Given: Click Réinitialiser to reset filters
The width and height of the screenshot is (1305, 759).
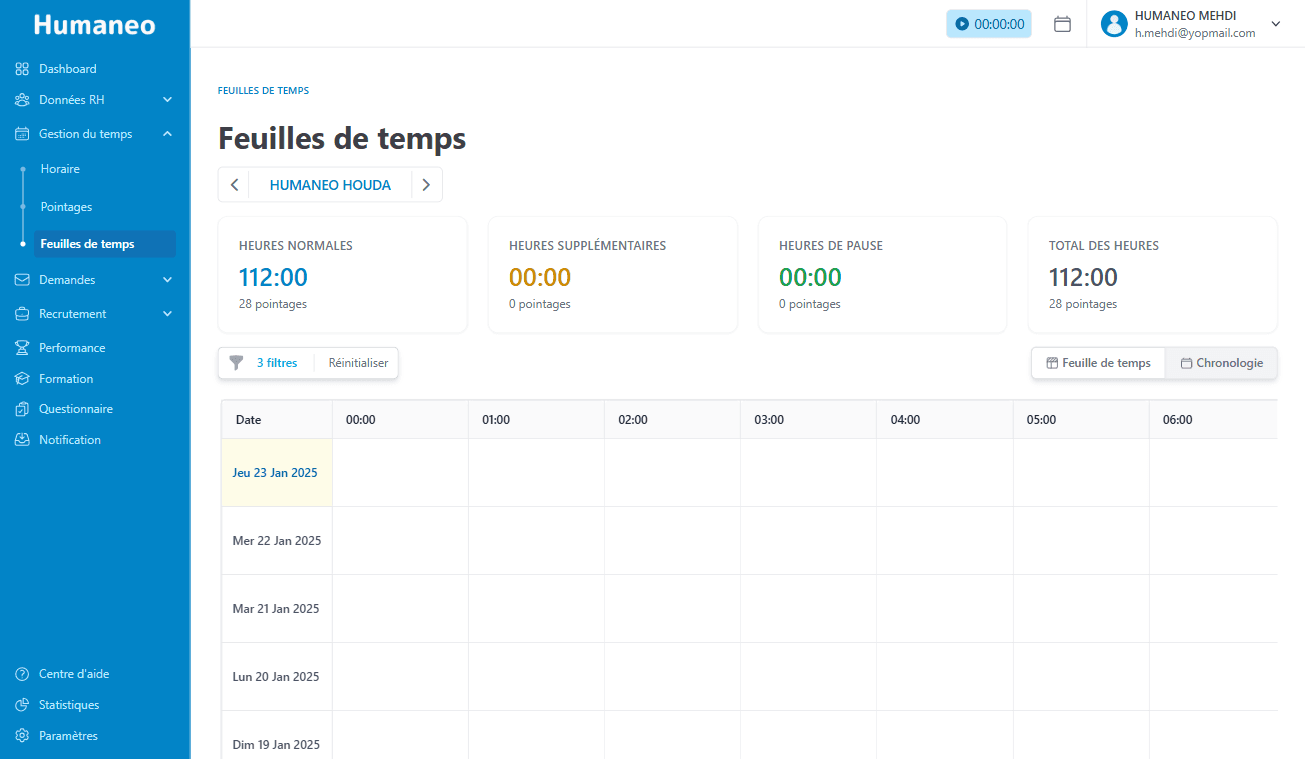Looking at the screenshot, I should click(x=358, y=363).
